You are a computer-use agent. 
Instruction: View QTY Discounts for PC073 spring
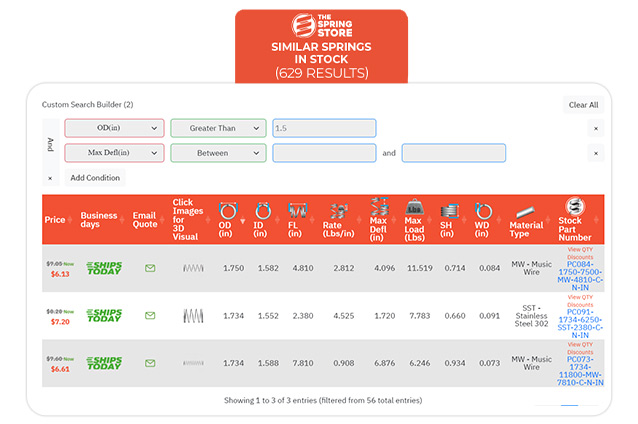[580, 348]
